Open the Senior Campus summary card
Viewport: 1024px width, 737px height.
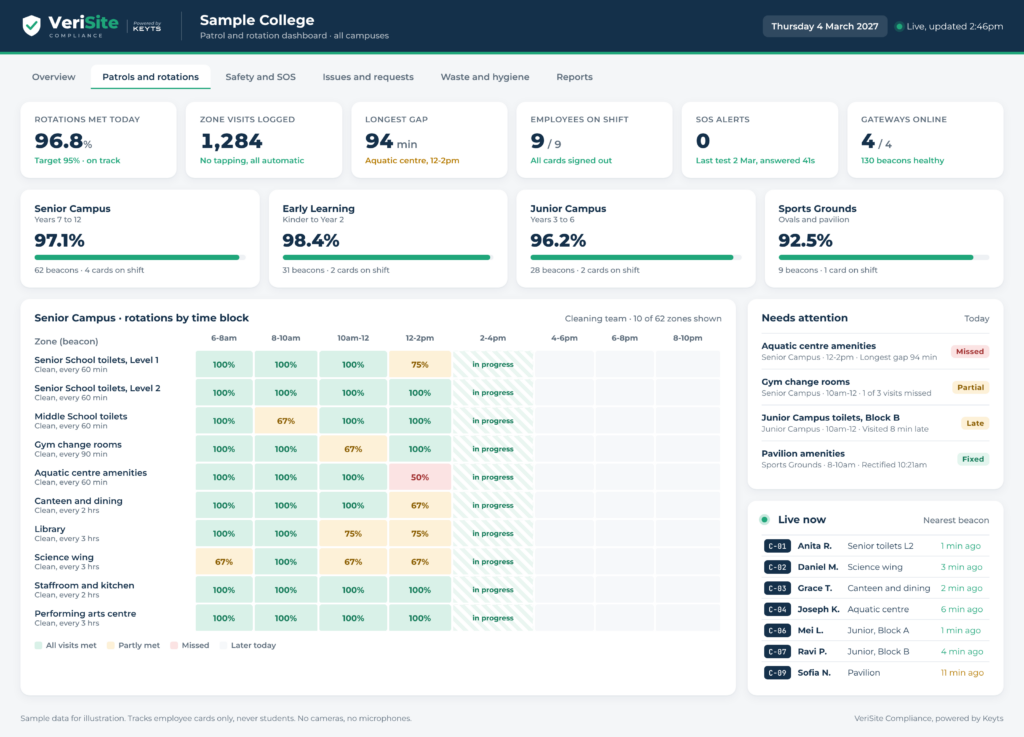pos(140,239)
